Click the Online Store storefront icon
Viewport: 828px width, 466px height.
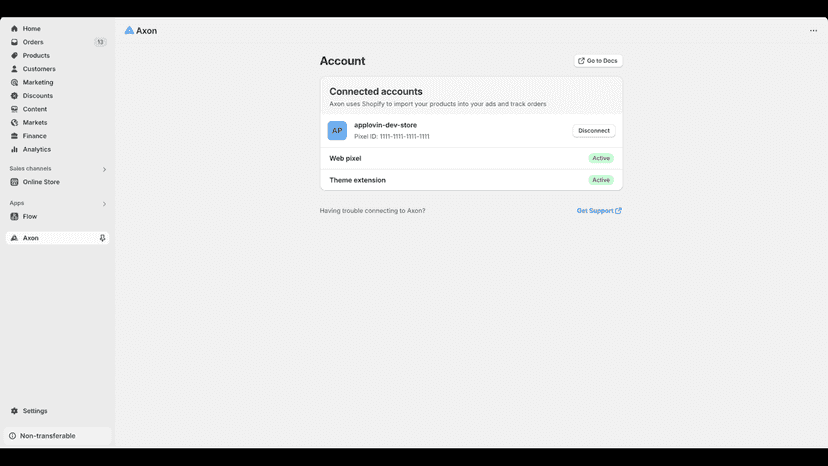(x=14, y=182)
